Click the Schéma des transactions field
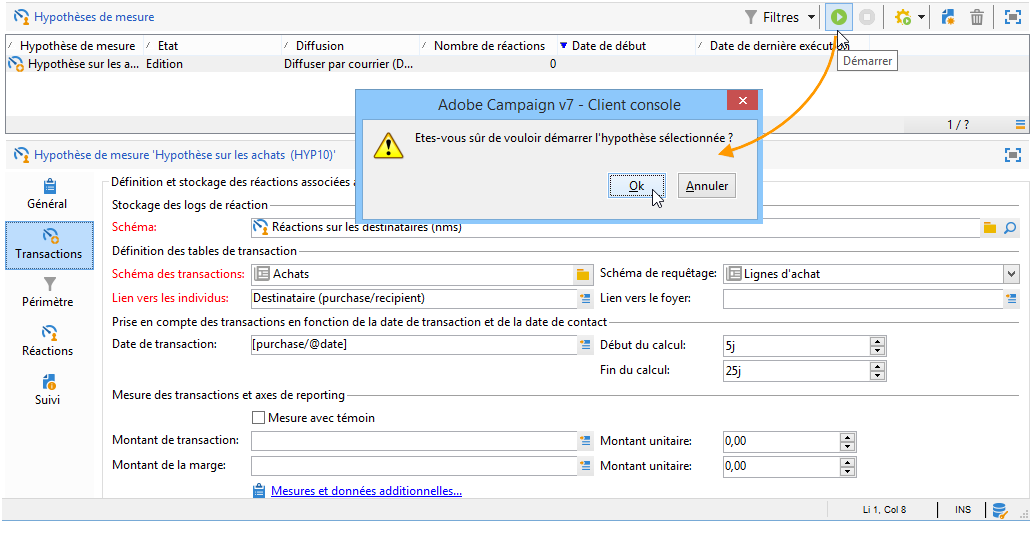This screenshot has width=1030, height=541. coord(413,274)
